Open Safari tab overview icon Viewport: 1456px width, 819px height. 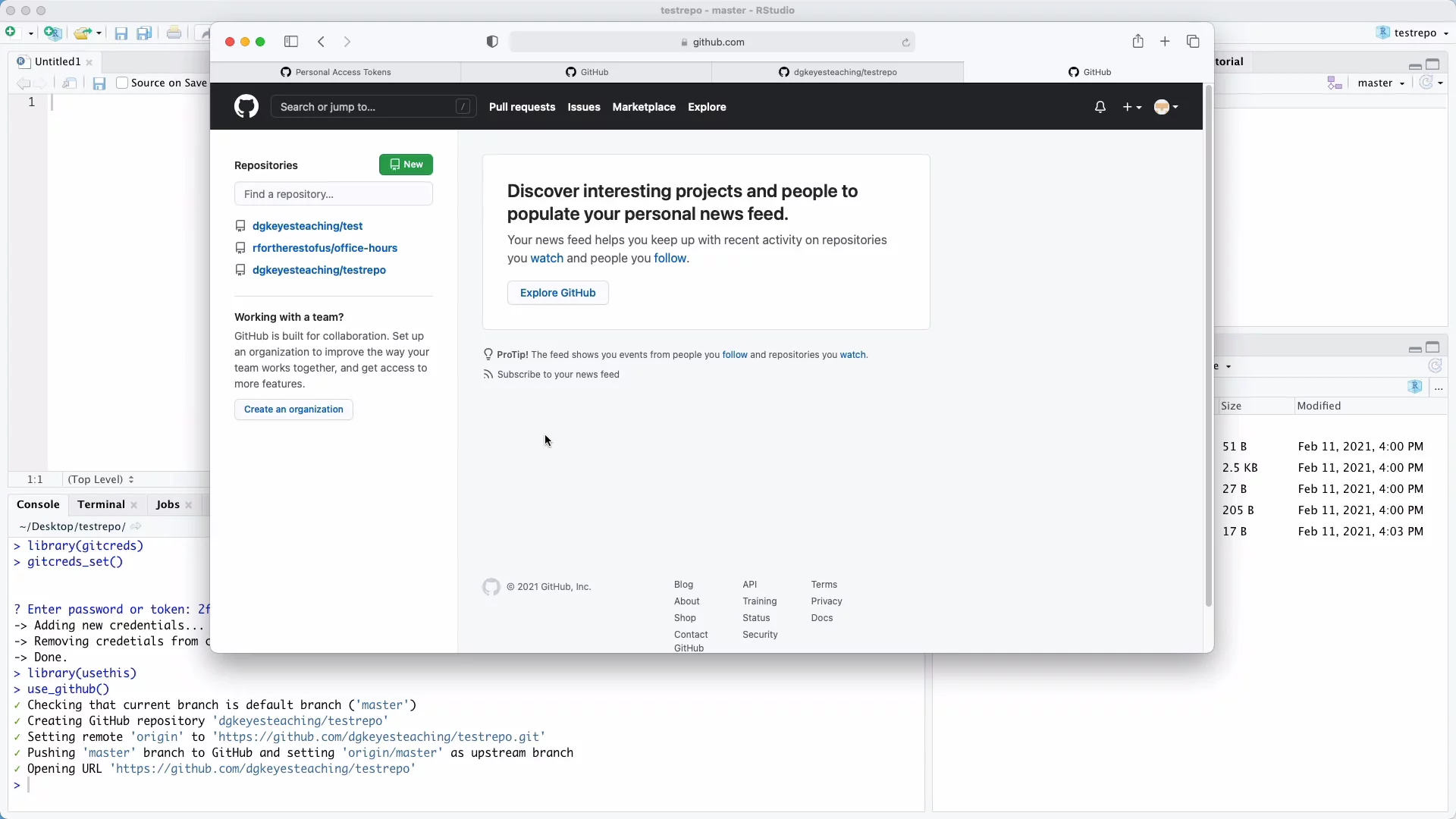[1193, 42]
